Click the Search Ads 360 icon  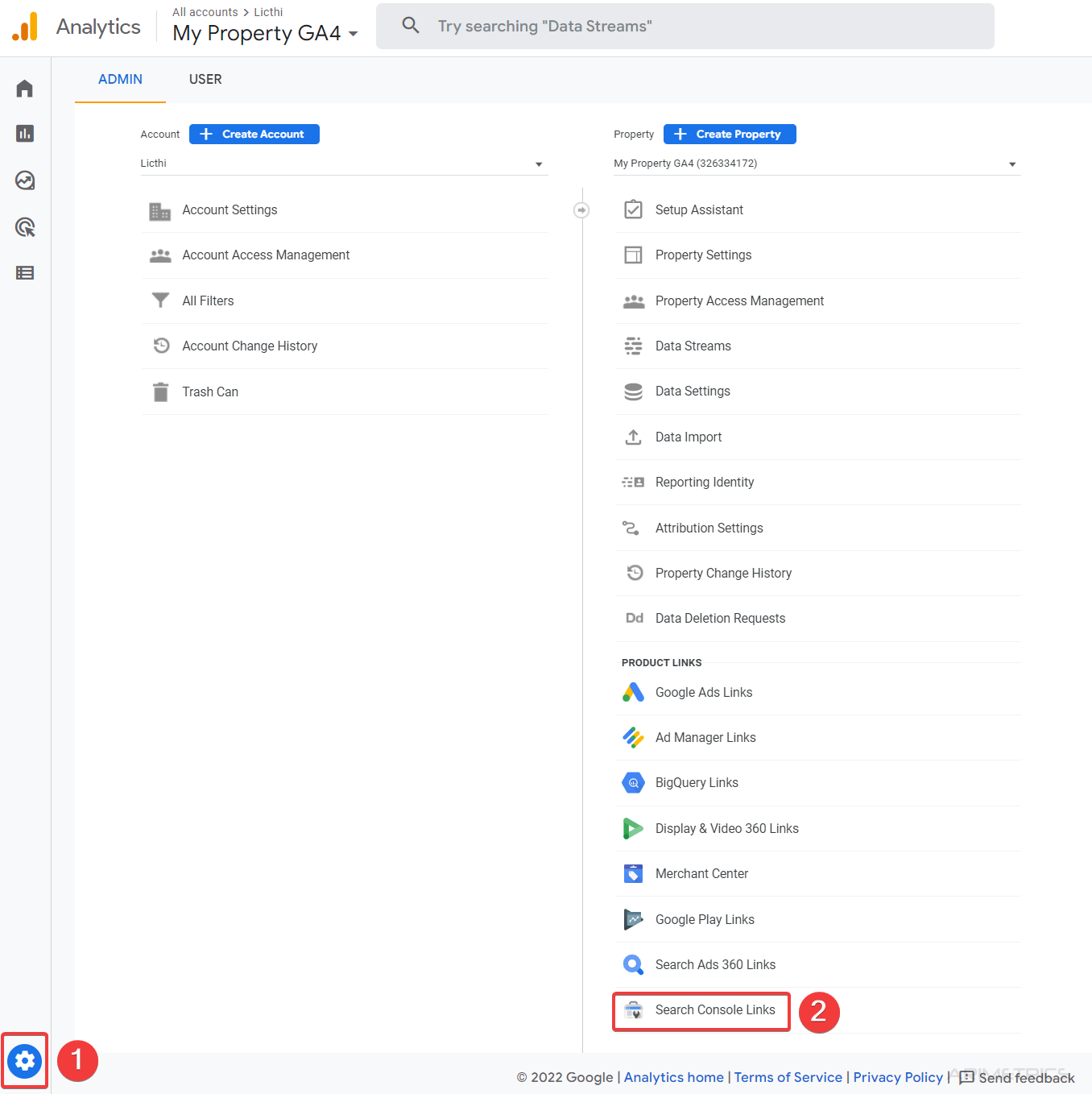pos(634,964)
